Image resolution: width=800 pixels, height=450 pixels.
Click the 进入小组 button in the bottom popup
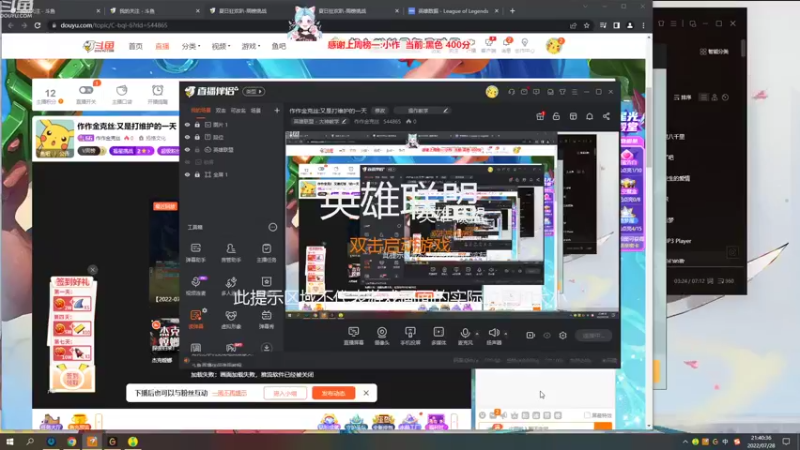[x=285, y=393]
